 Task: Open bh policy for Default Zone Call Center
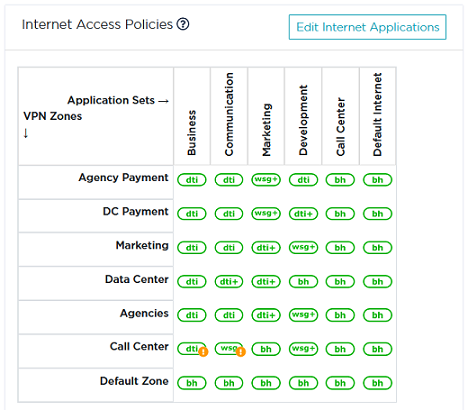point(340,383)
